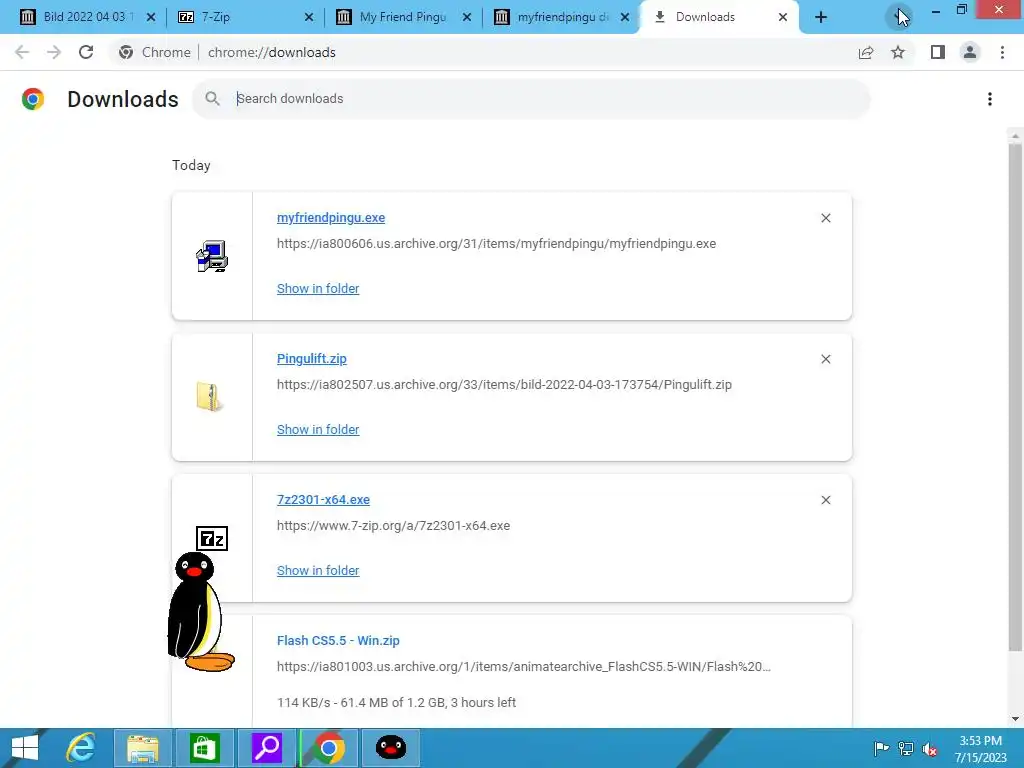Click the browser forward arrow
Image resolution: width=1024 pixels, height=768 pixels.
click(54, 52)
